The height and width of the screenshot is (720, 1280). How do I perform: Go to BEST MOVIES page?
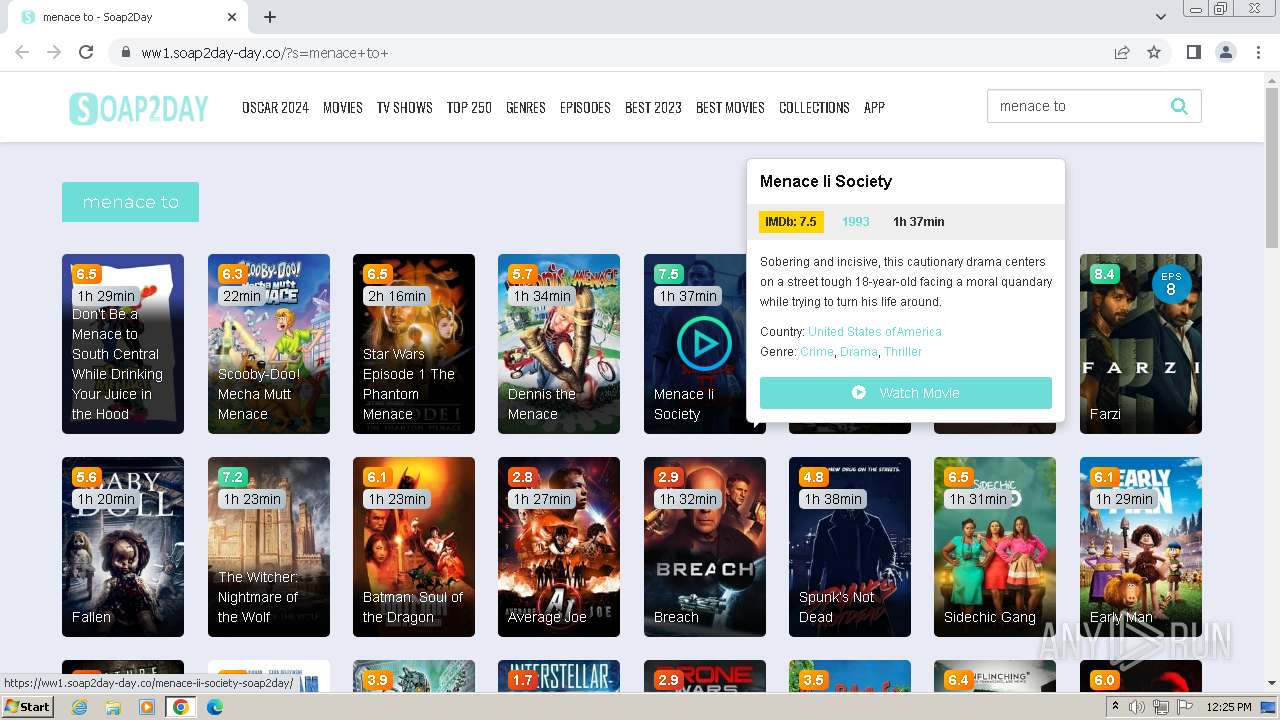730,107
